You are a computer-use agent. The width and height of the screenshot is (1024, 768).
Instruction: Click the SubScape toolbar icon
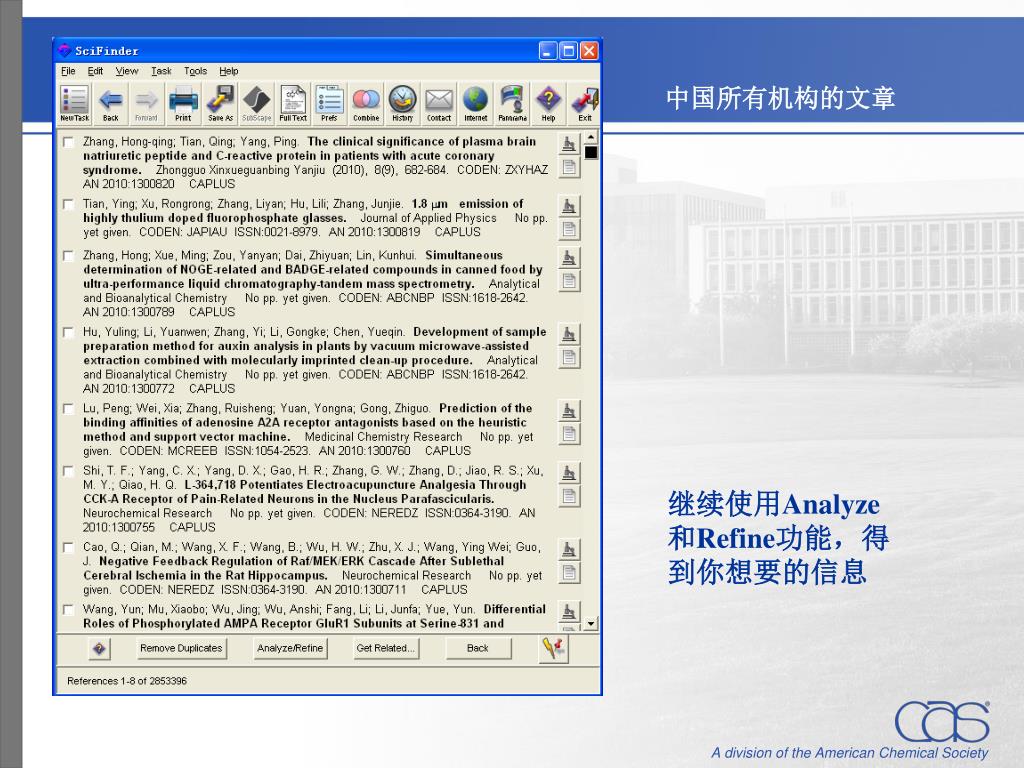point(257,103)
